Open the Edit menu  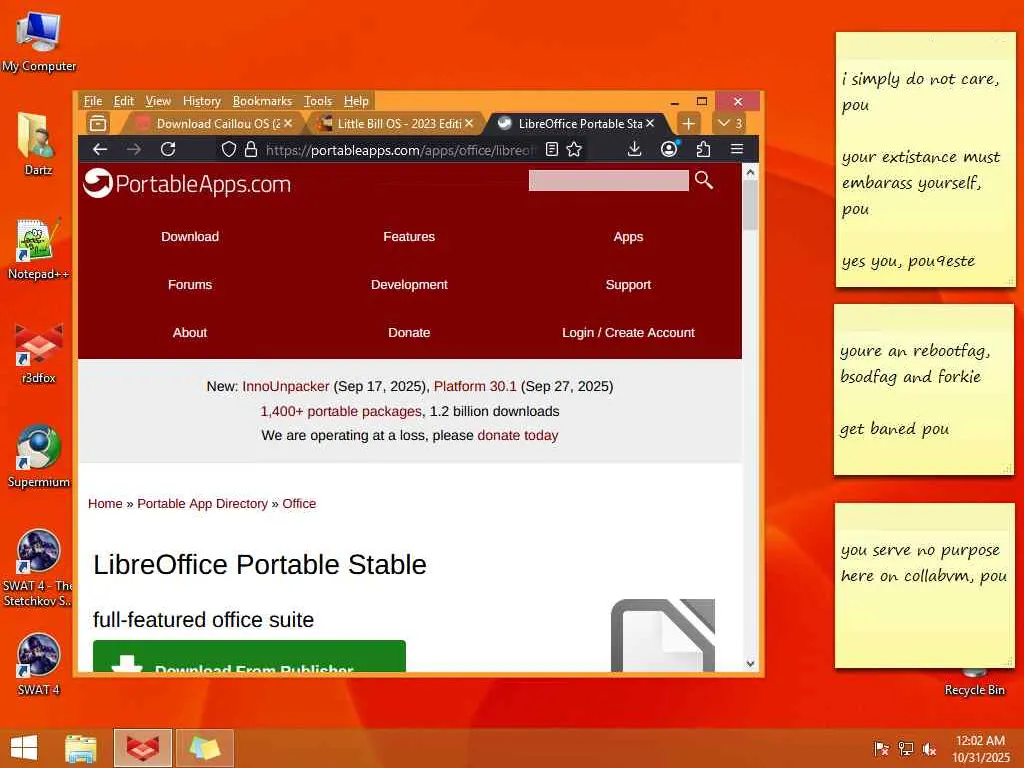pos(123,101)
